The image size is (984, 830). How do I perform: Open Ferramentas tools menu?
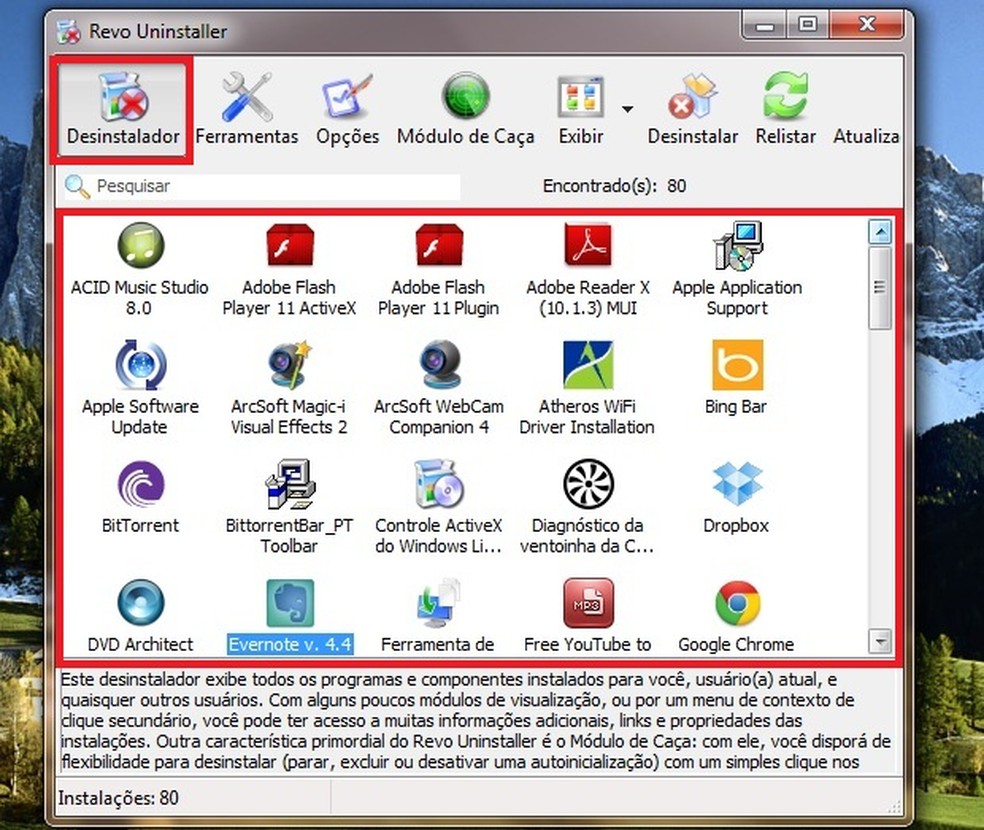[247, 110]
